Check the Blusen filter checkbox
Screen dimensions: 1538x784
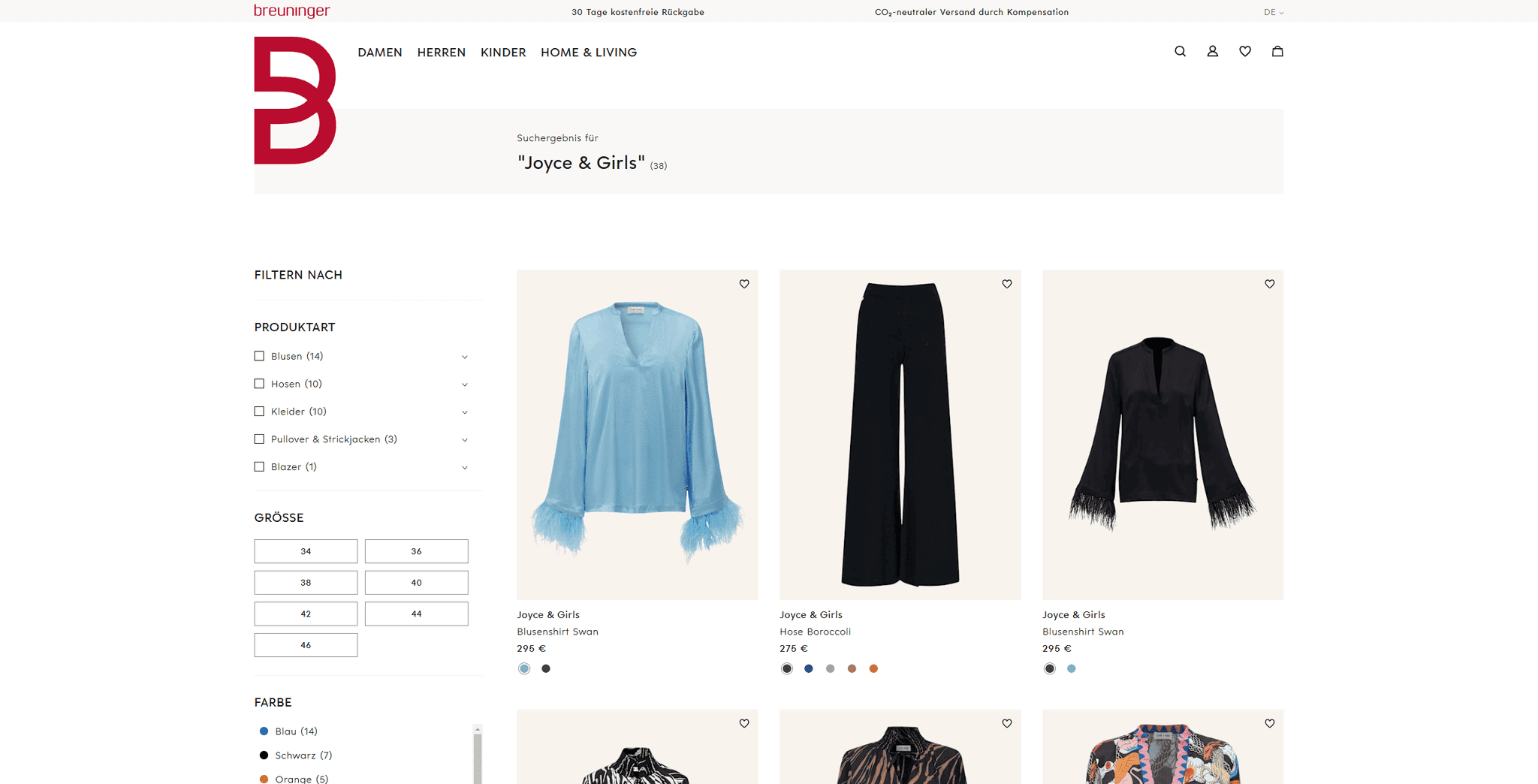tap(259, 356)
